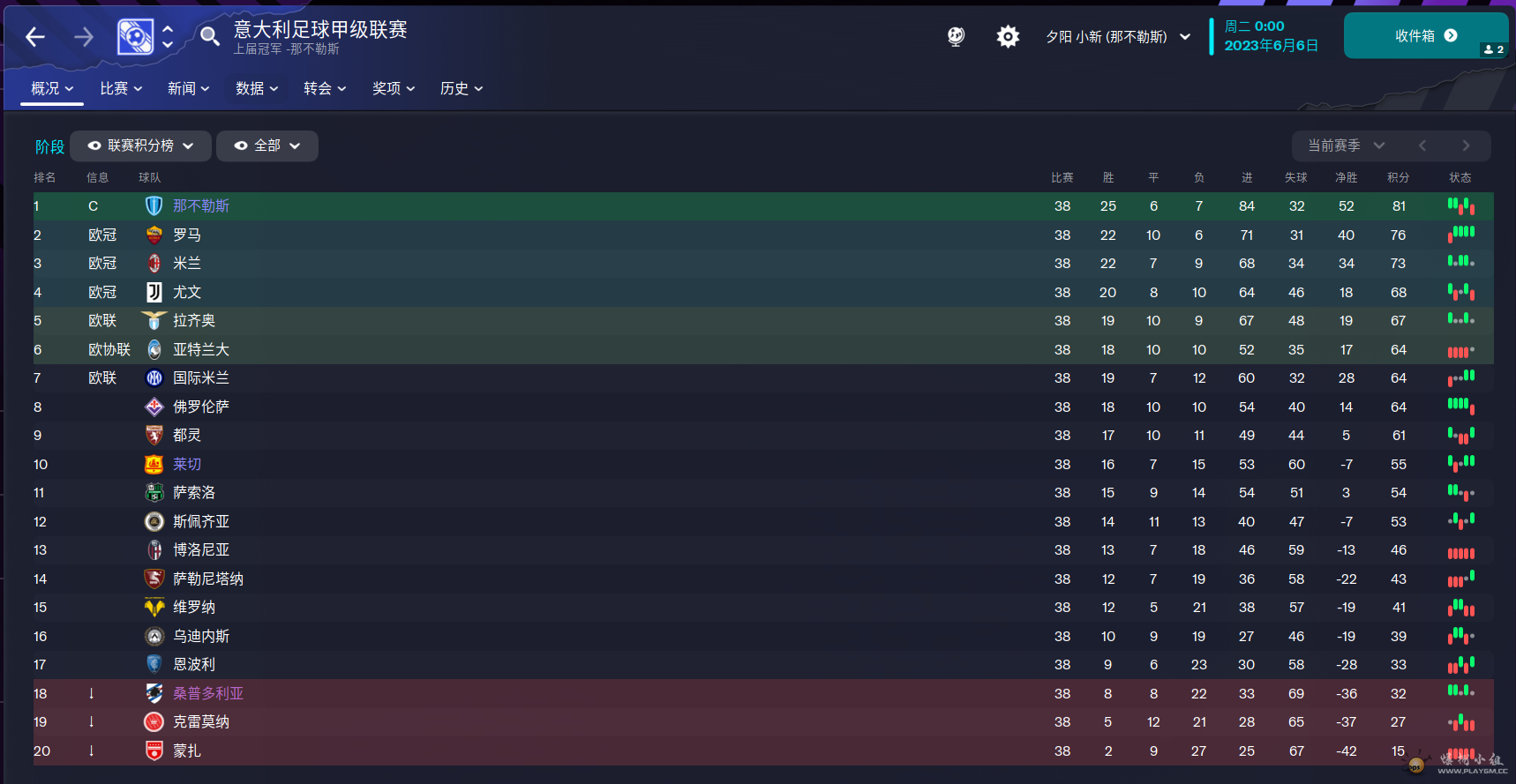This screenshot has height=784, width=1516.
Task: Open the Serie A league badge icon
Action: click(135, 37)
